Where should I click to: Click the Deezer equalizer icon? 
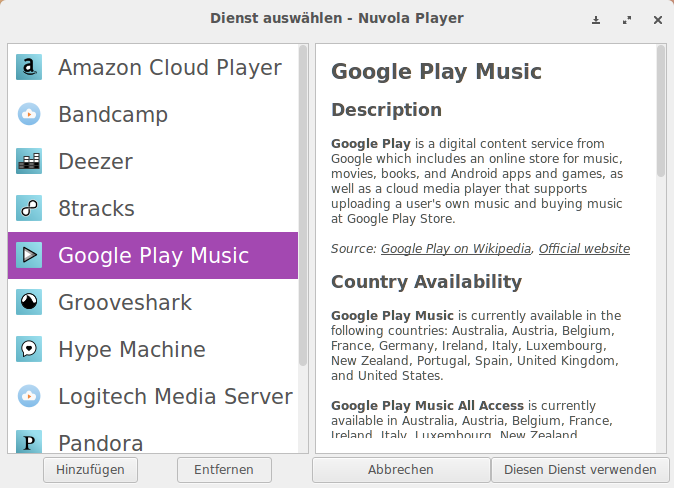click(x=29, y=162)
